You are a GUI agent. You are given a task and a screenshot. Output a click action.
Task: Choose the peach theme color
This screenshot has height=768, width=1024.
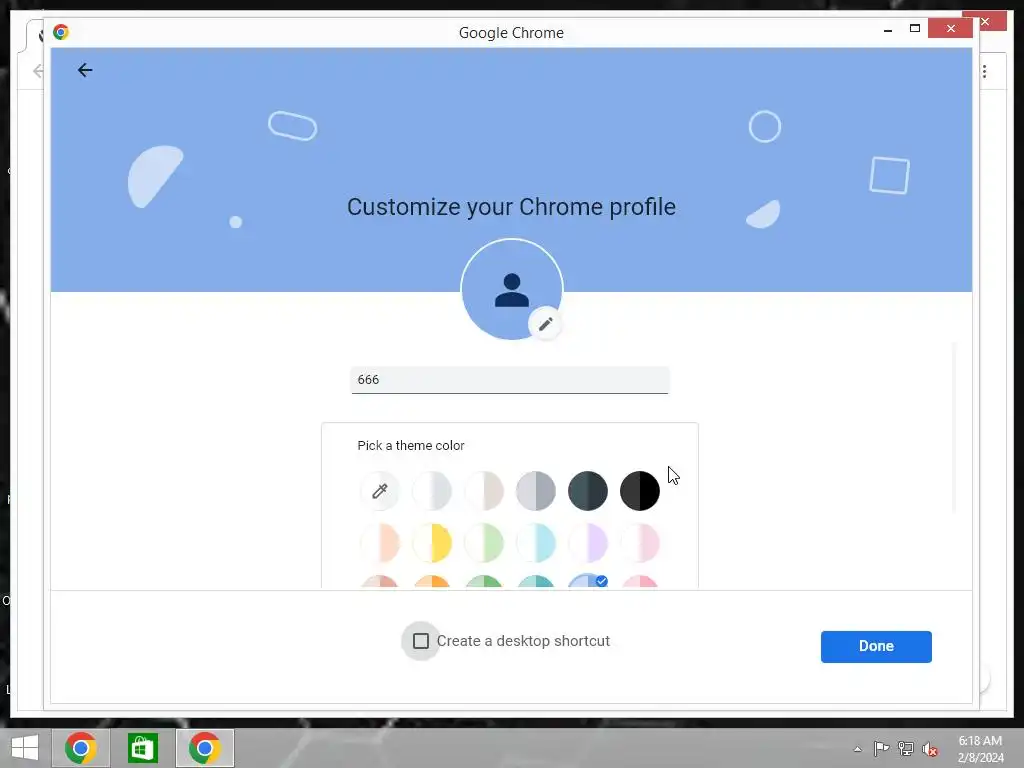coord(379,543)
